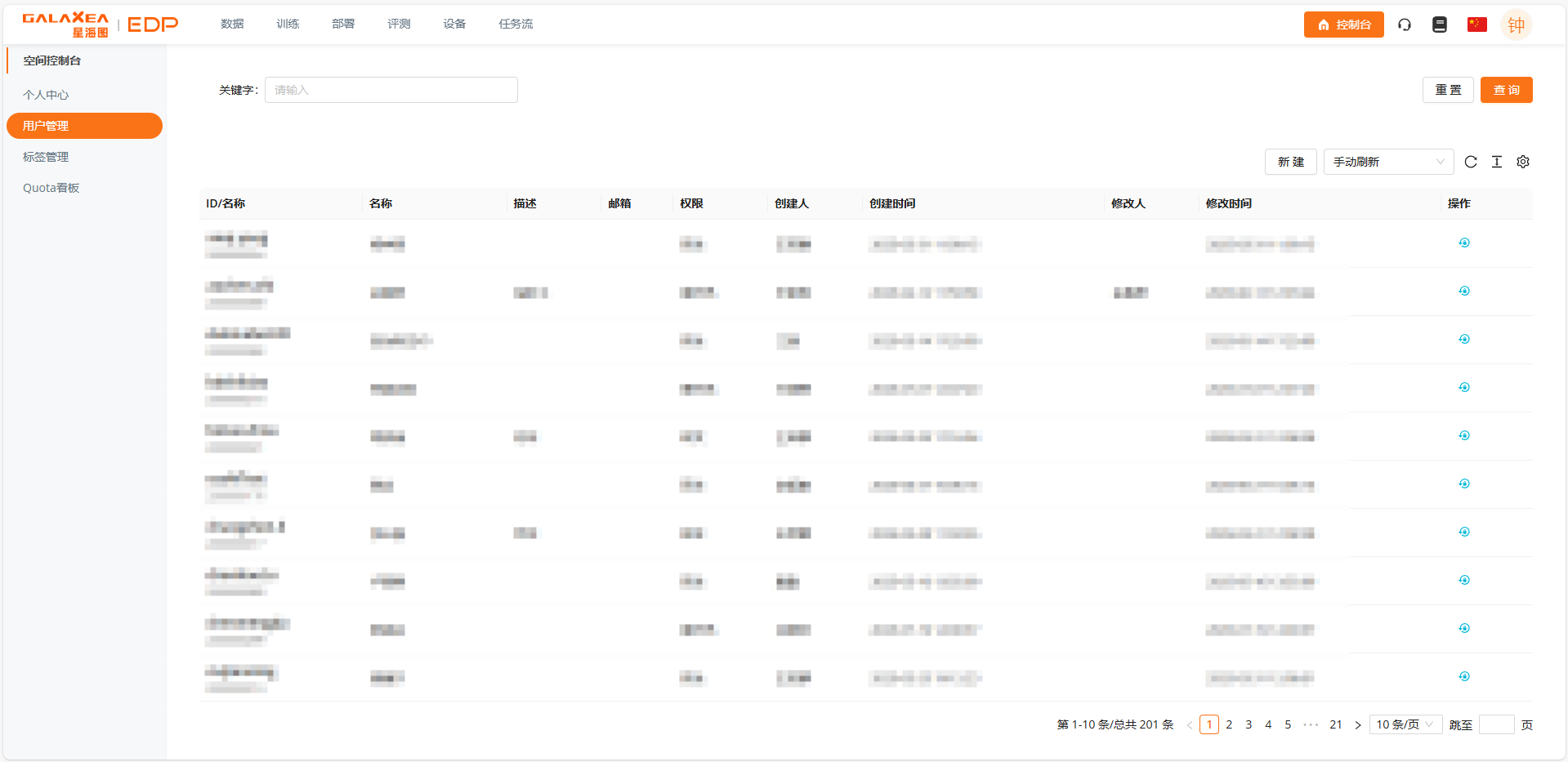Open the documentation book icon
The image size is (1568, 762).
click(1440, 25)
